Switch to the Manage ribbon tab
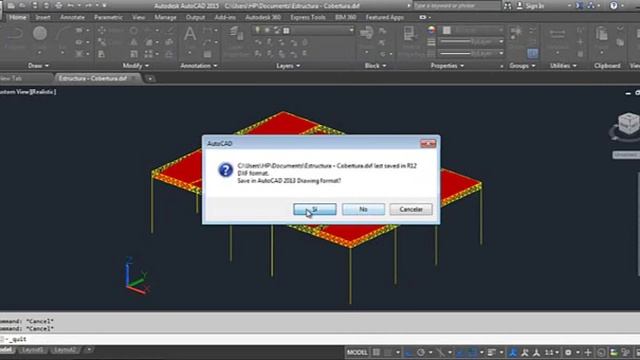 [x=165, y=18]
